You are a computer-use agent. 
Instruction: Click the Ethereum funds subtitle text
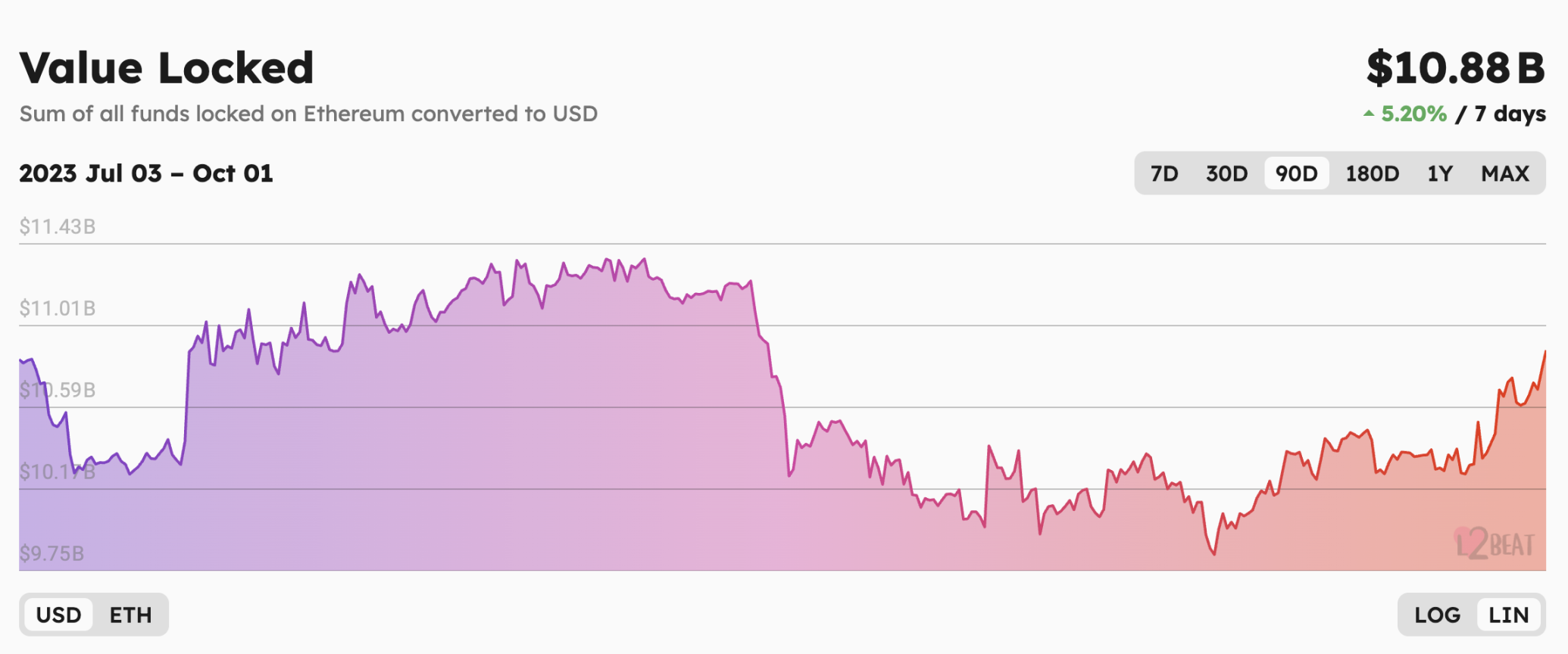pos(308,114)
